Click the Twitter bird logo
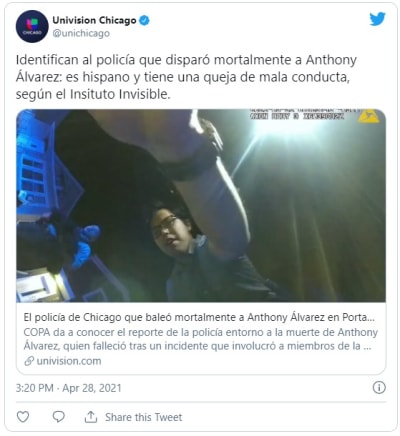400x436 pixels. point(377,19)
